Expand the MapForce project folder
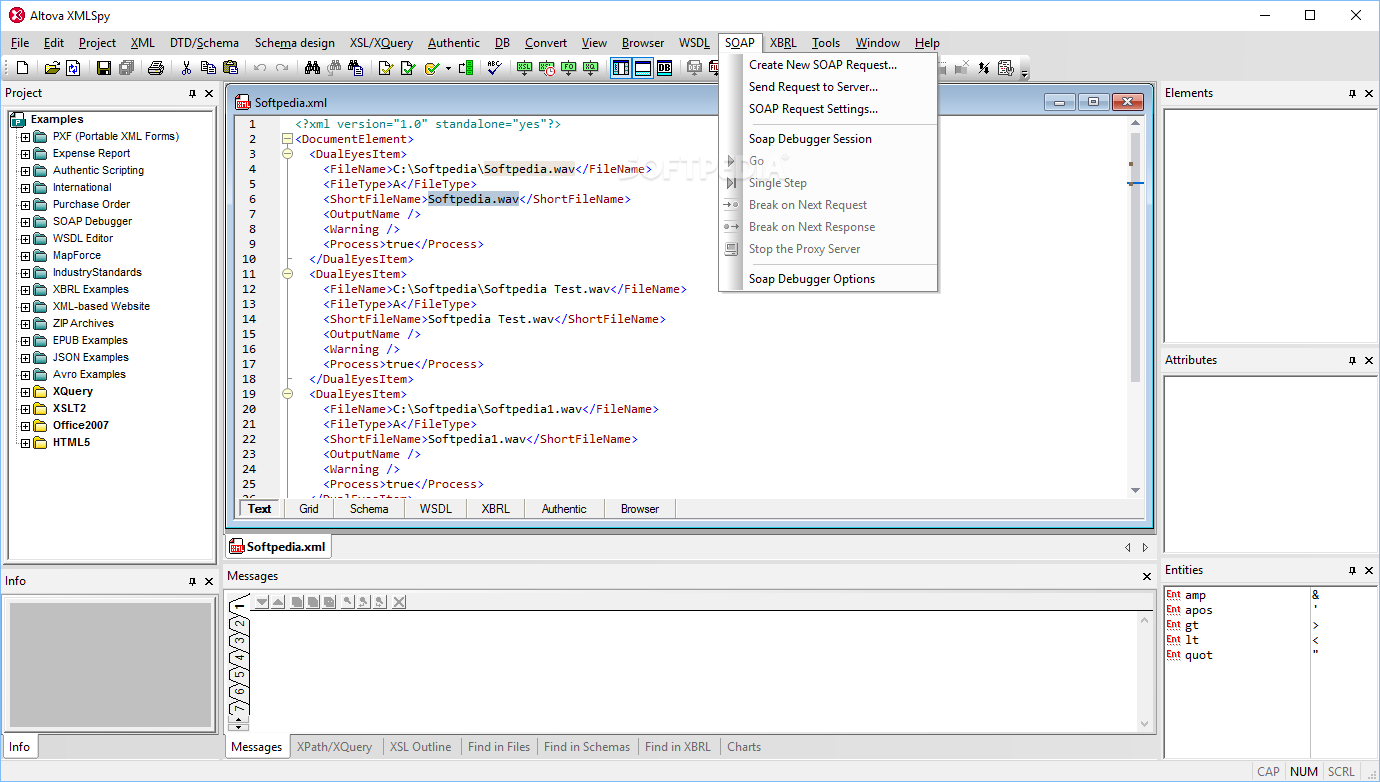 pos(25,255)
